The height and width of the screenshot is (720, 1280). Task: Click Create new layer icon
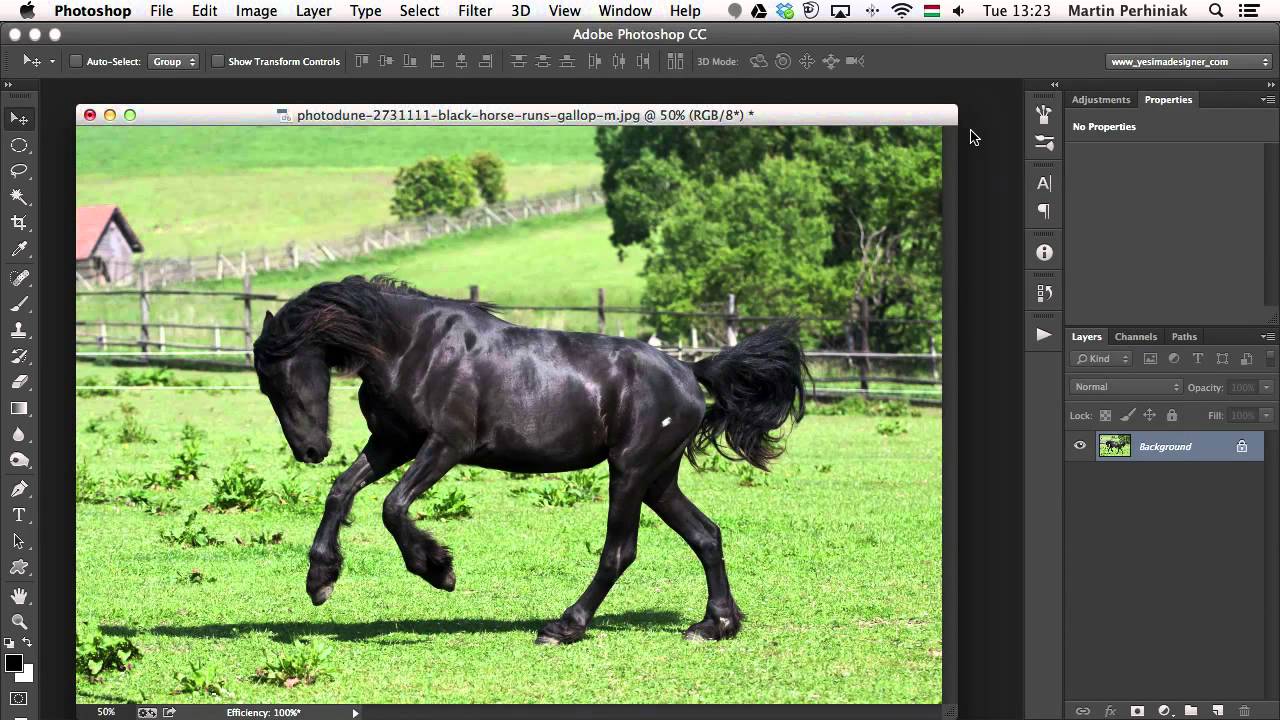point(1218,711)
